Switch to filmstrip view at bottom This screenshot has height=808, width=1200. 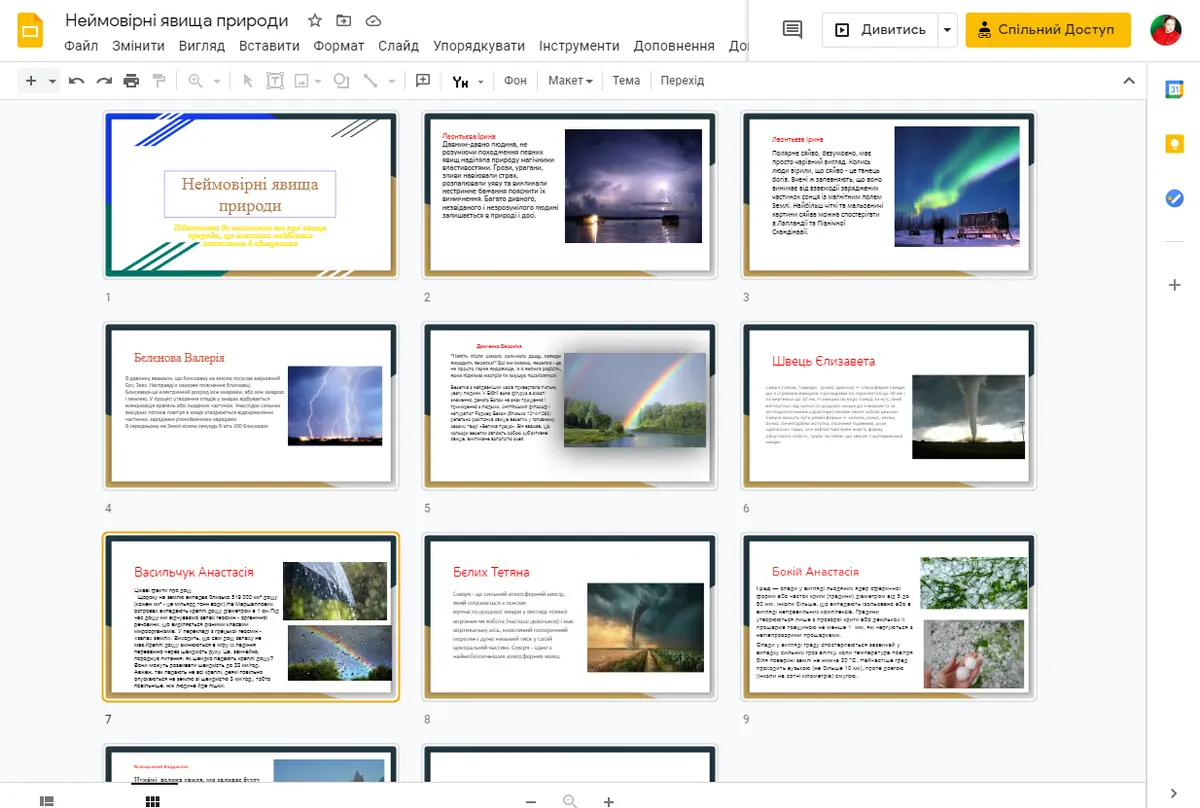click(47, 801)
